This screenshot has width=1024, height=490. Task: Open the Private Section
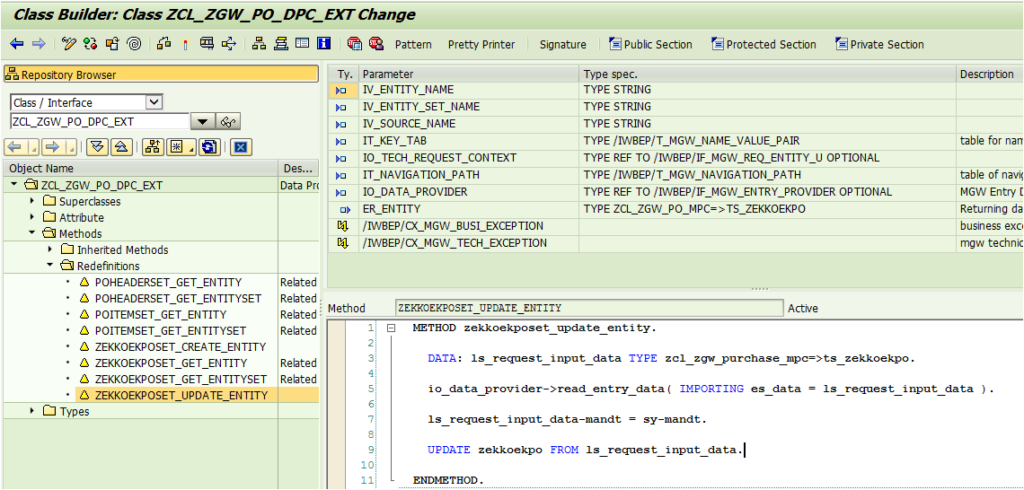coord(879,44)
